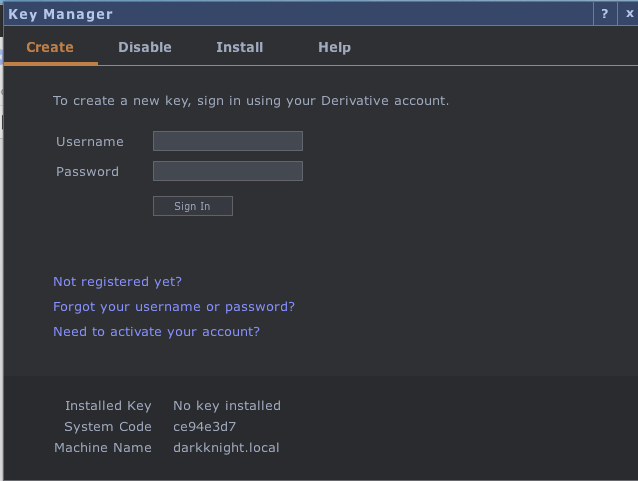Close the Key Manager dialog

[629, 14]
